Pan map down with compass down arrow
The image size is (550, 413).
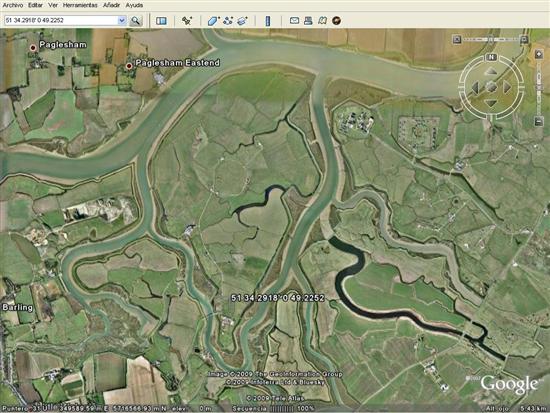(491, 103)
